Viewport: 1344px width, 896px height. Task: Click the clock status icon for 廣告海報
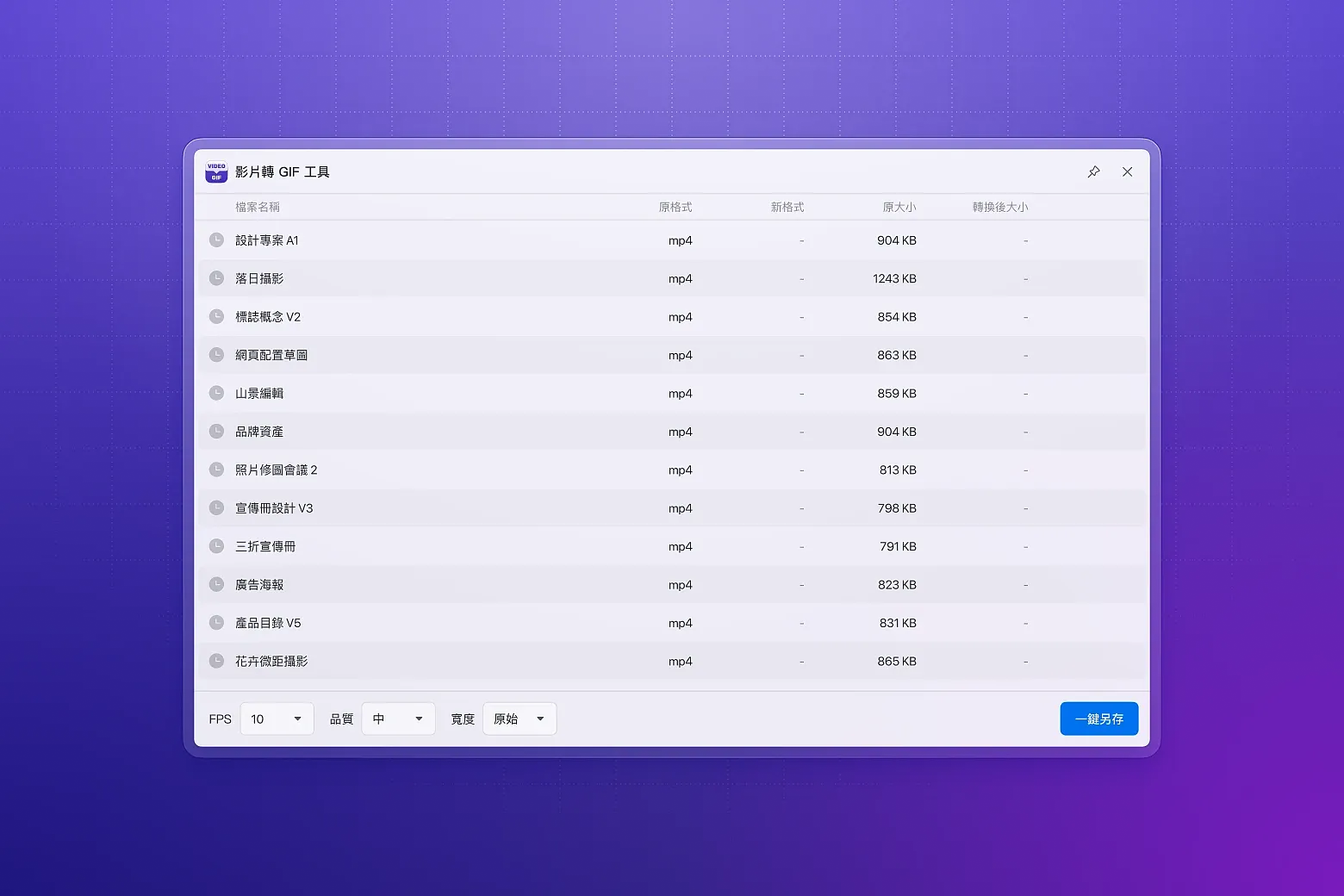(x=217, y=584)
